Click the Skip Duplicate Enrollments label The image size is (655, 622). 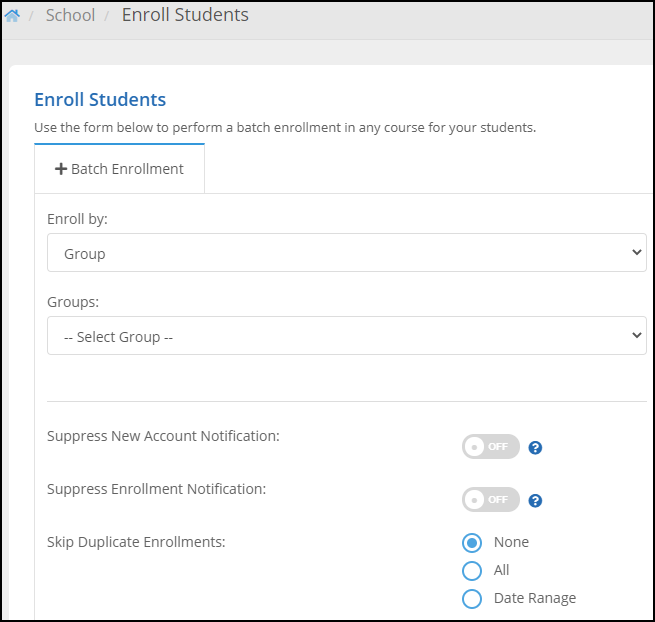(x=136, y=542)
